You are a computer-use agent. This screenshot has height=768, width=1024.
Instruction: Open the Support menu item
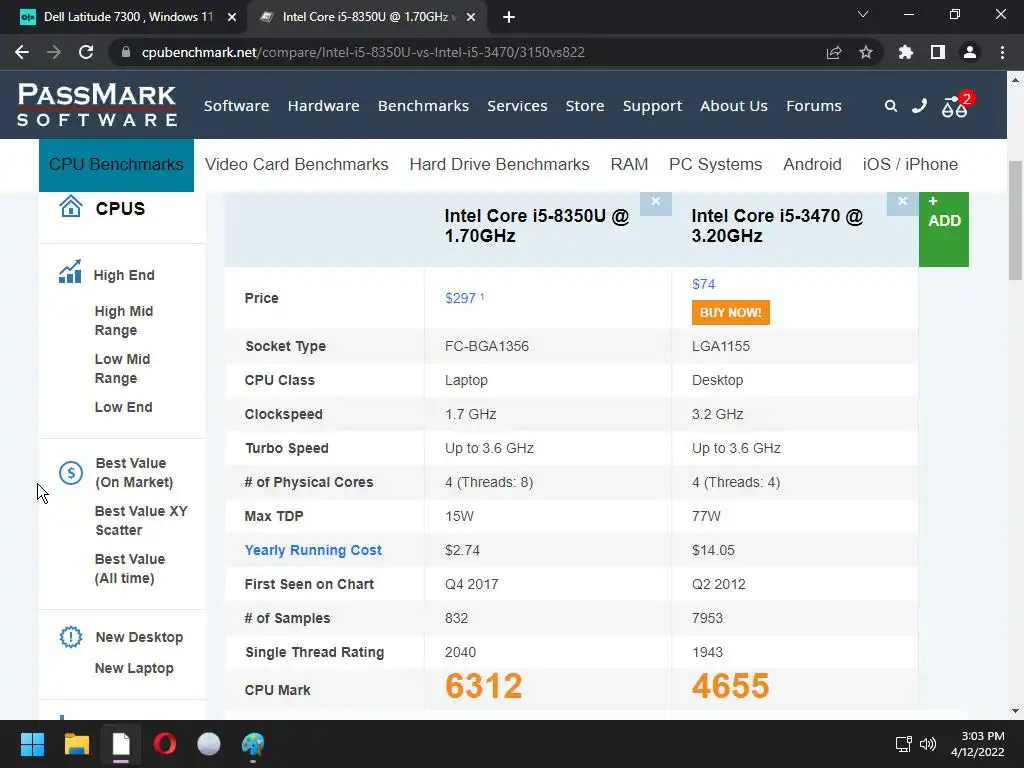pos(652,106)
